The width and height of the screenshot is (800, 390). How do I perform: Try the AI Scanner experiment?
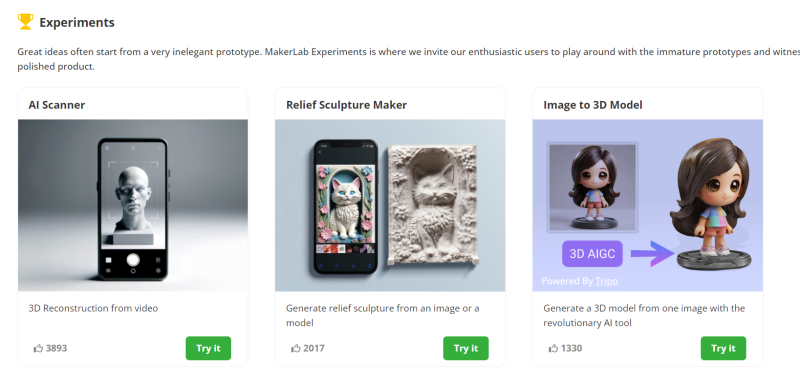point(208,348)
